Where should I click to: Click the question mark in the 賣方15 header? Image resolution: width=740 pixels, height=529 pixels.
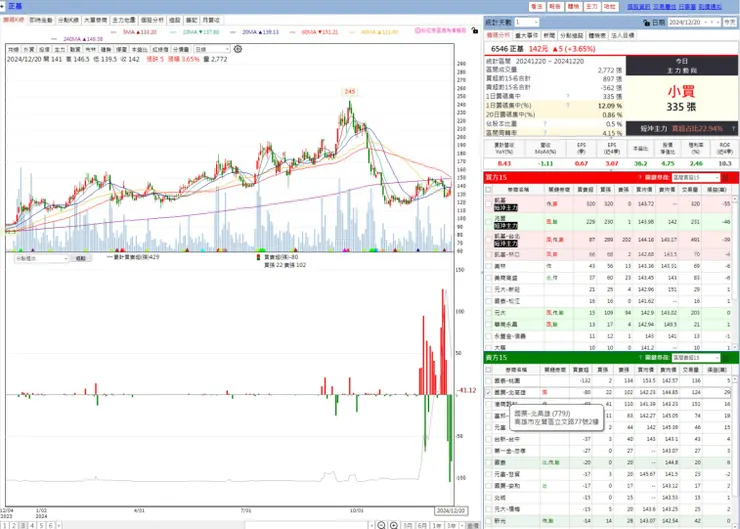(x=640, y=358)
